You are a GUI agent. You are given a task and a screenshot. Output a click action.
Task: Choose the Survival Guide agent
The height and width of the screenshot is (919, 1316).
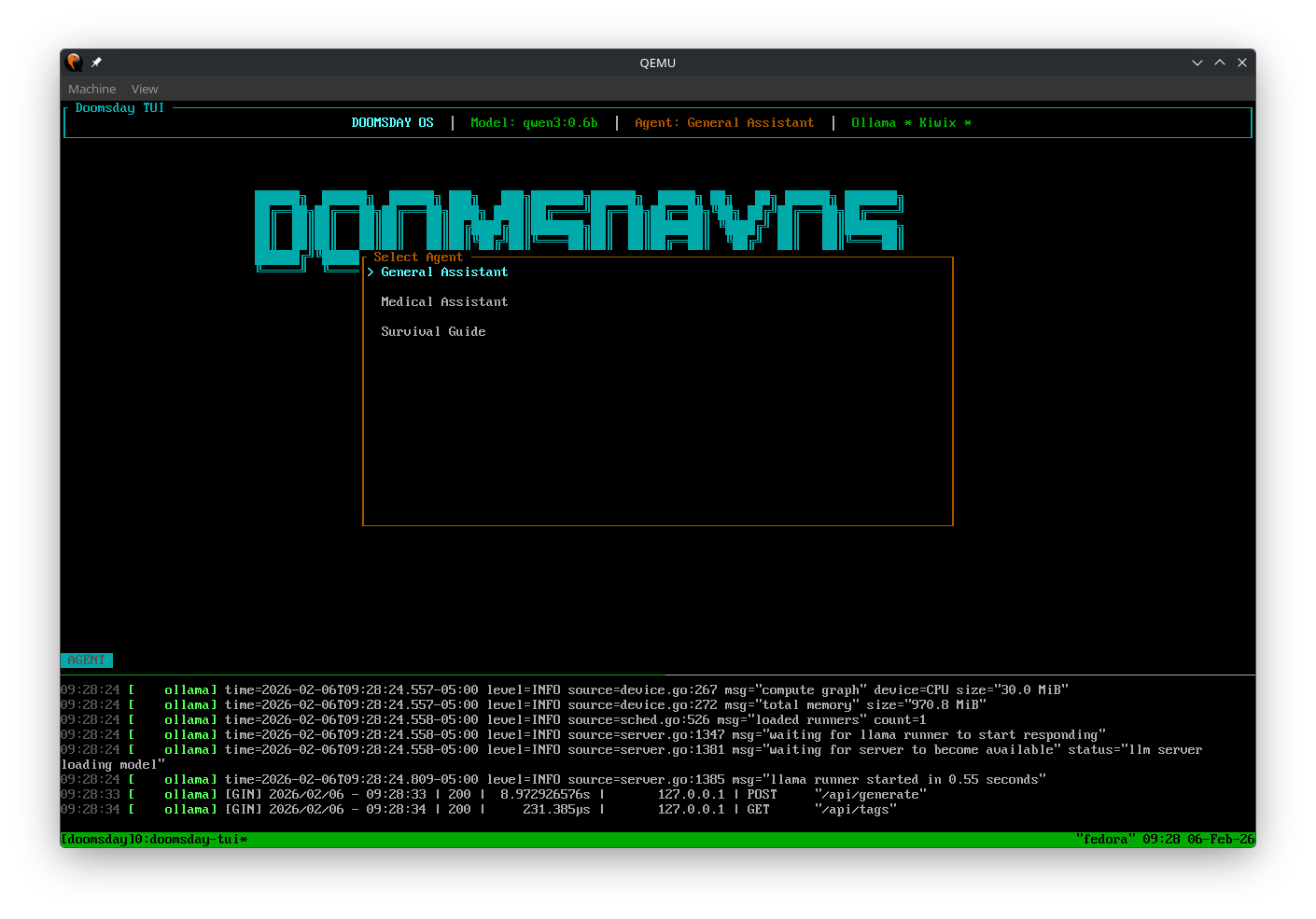433,331
